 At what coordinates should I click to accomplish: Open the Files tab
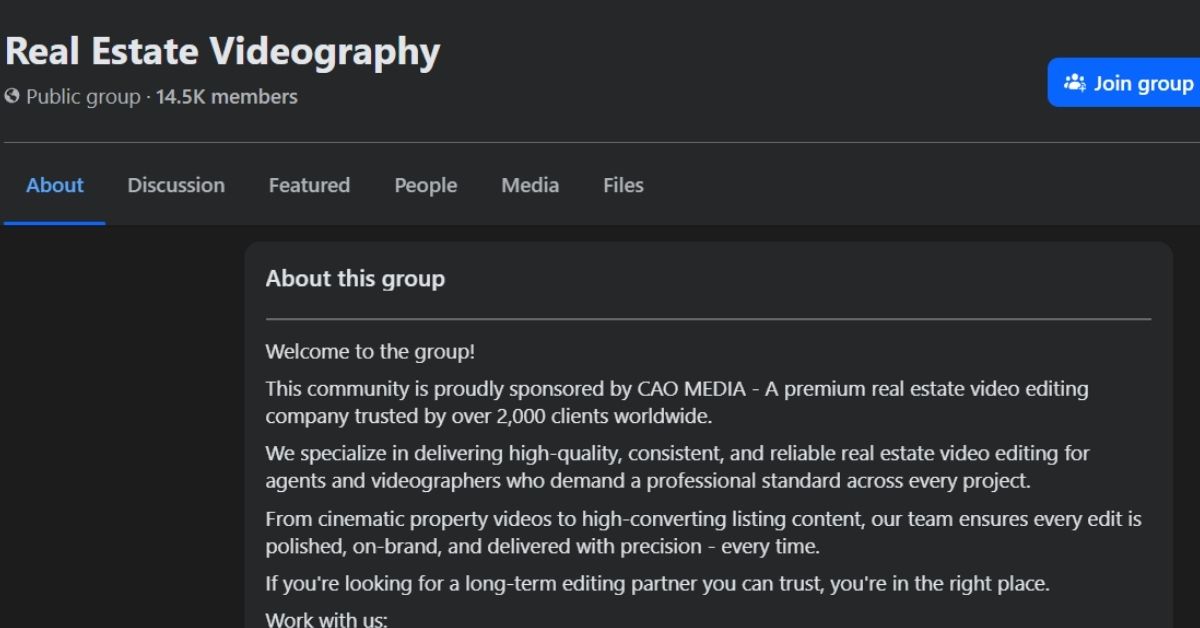[623, 185]
